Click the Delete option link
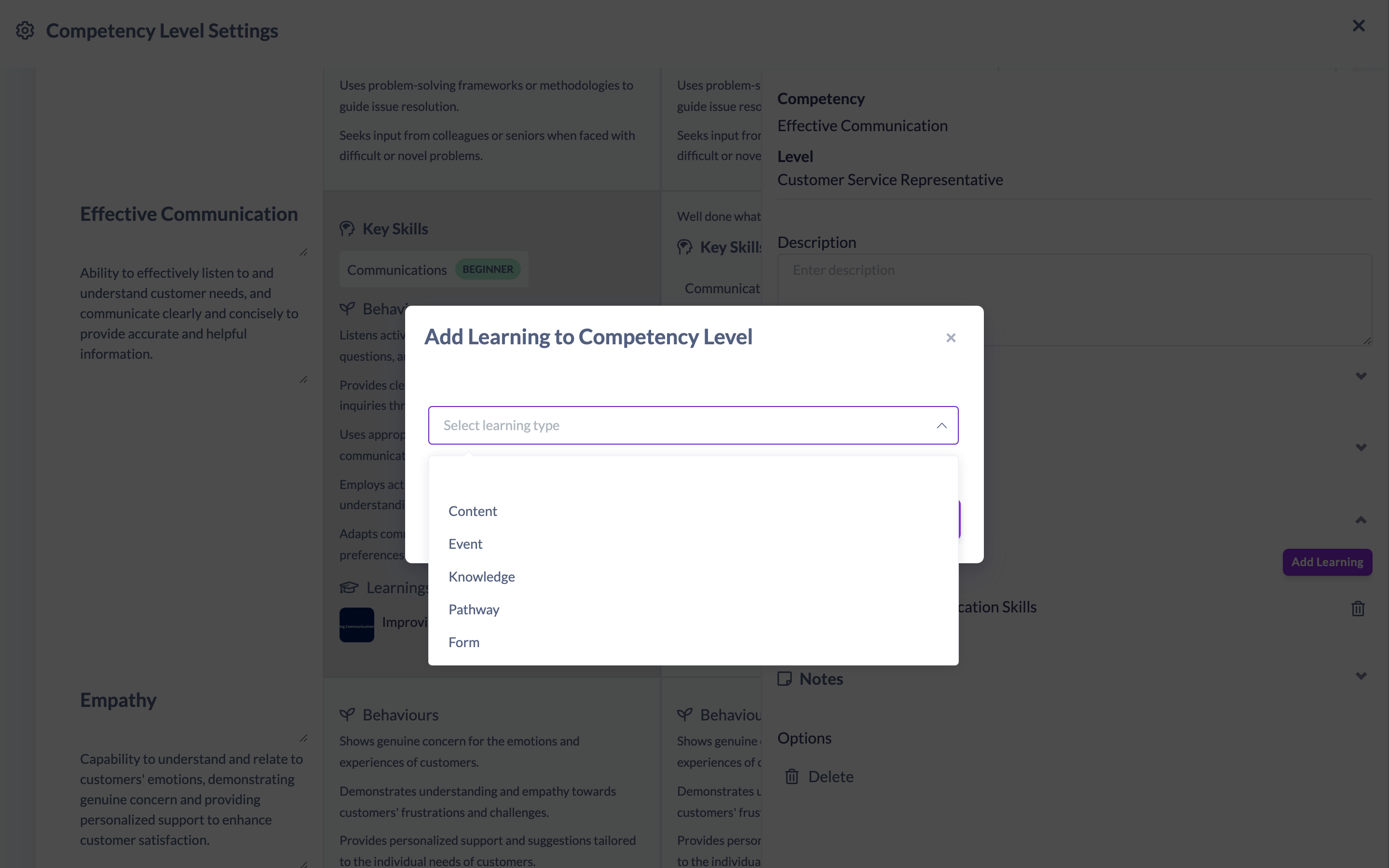The width and height of the screenshot is (1389, 868). pos(831,777)
